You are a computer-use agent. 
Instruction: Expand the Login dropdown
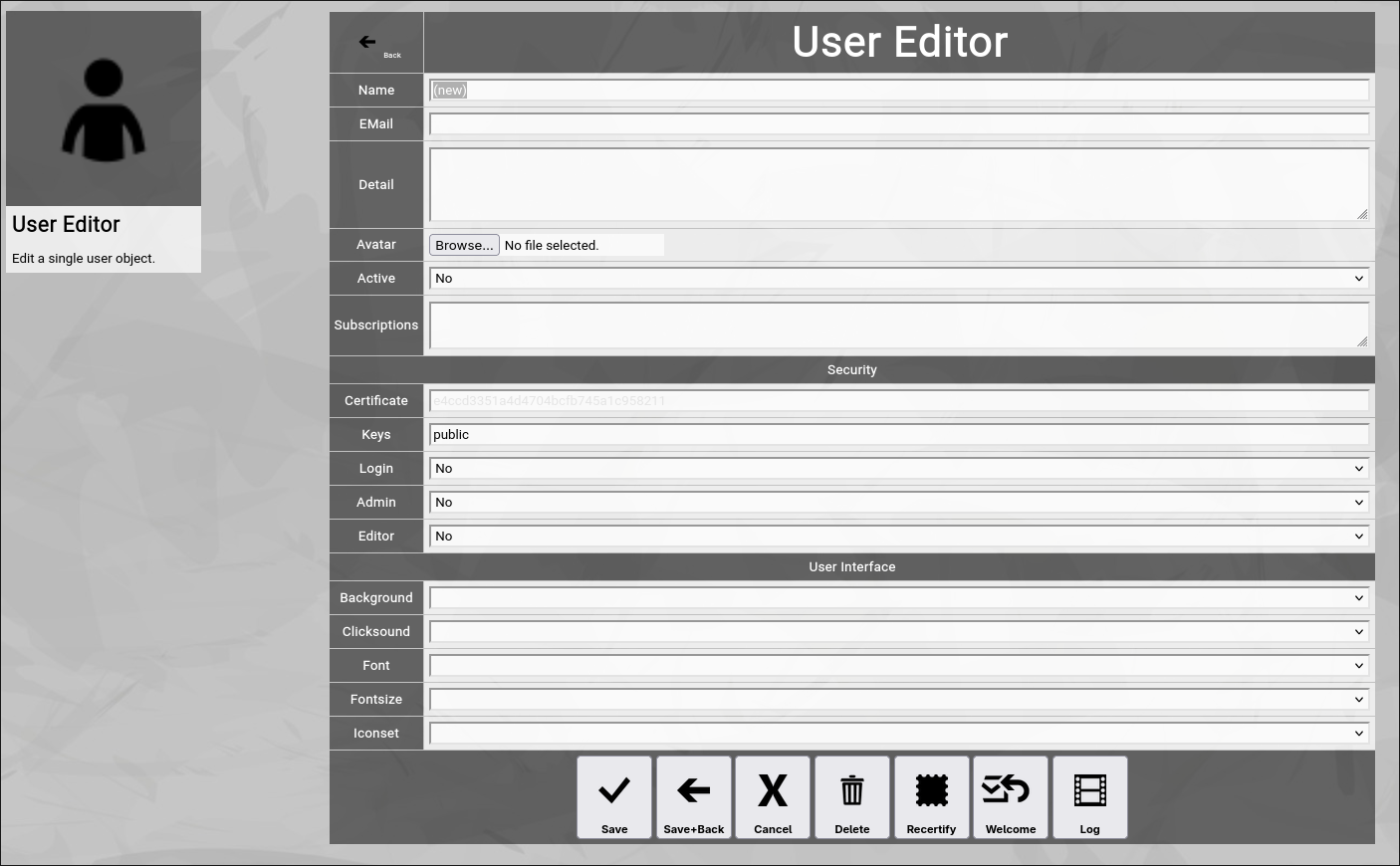(x=898, y=469)
